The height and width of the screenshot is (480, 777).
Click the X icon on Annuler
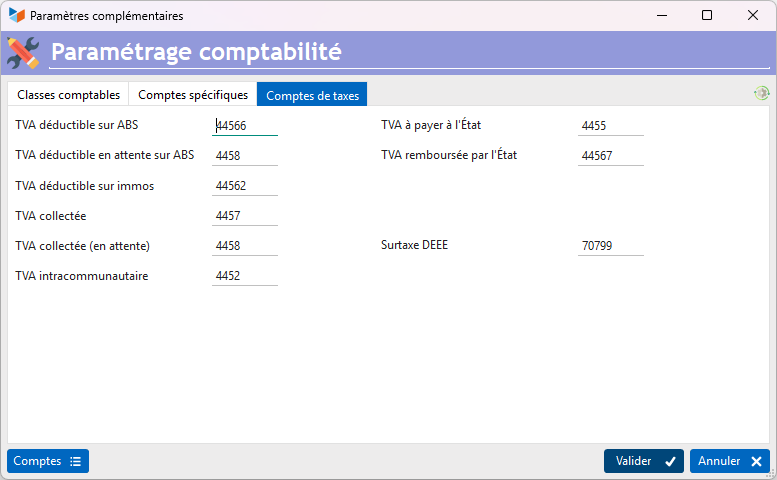pyautogui.click(x=757, y=462)
